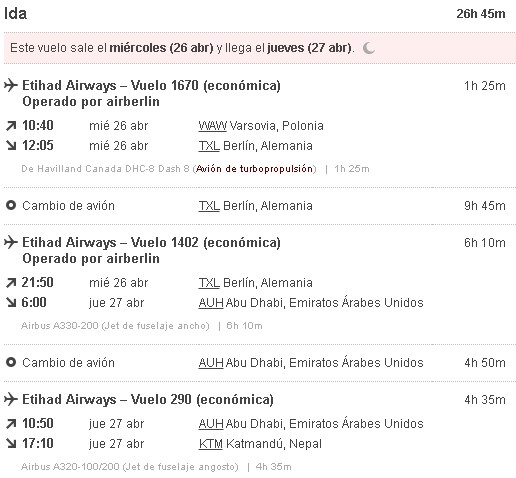Click the 'Ida' section heading
Viewport: 516px width, 478px height.
click(15, 14)
